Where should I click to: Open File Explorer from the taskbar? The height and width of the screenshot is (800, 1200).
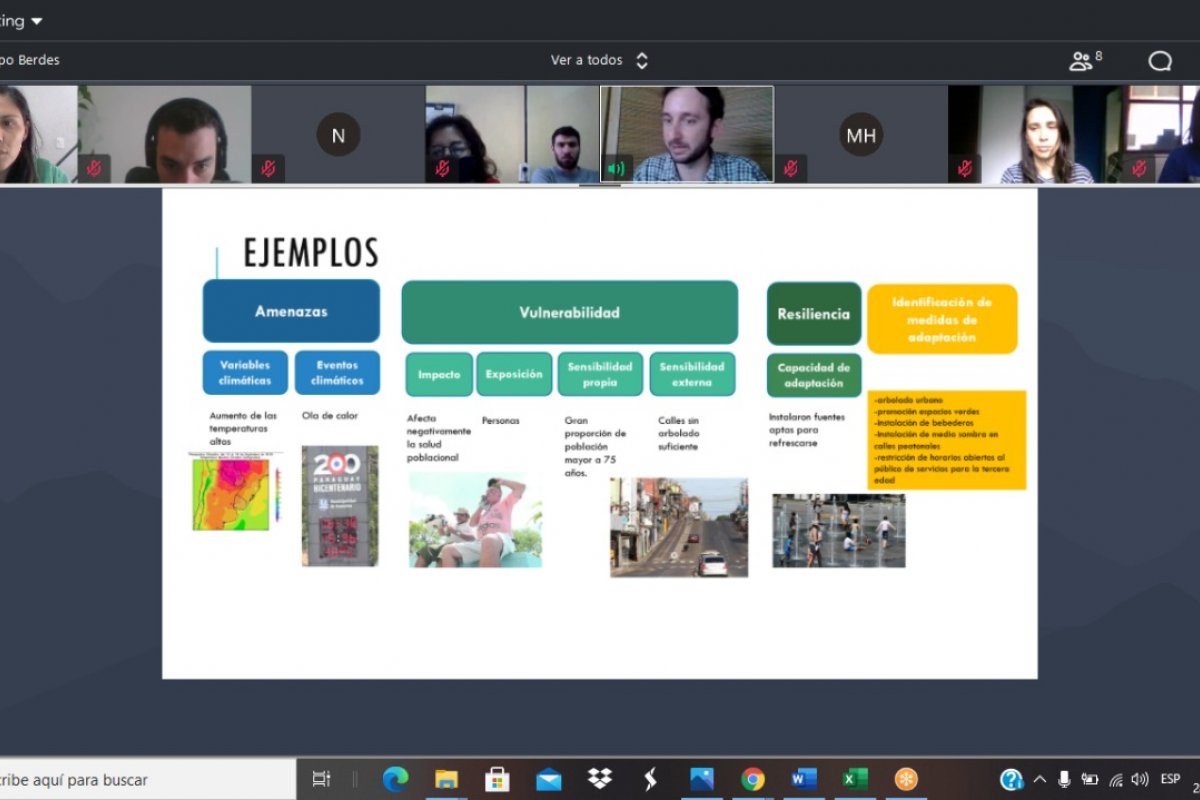[446, 779]
